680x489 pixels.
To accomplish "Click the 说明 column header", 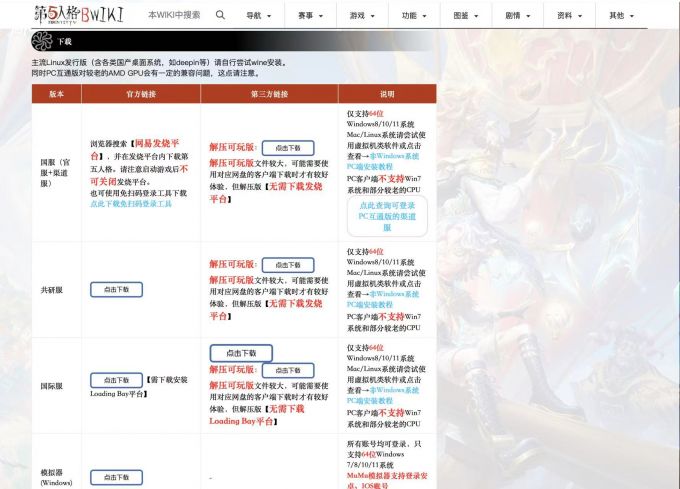I will pyautogui.click(x=387, y=94).
